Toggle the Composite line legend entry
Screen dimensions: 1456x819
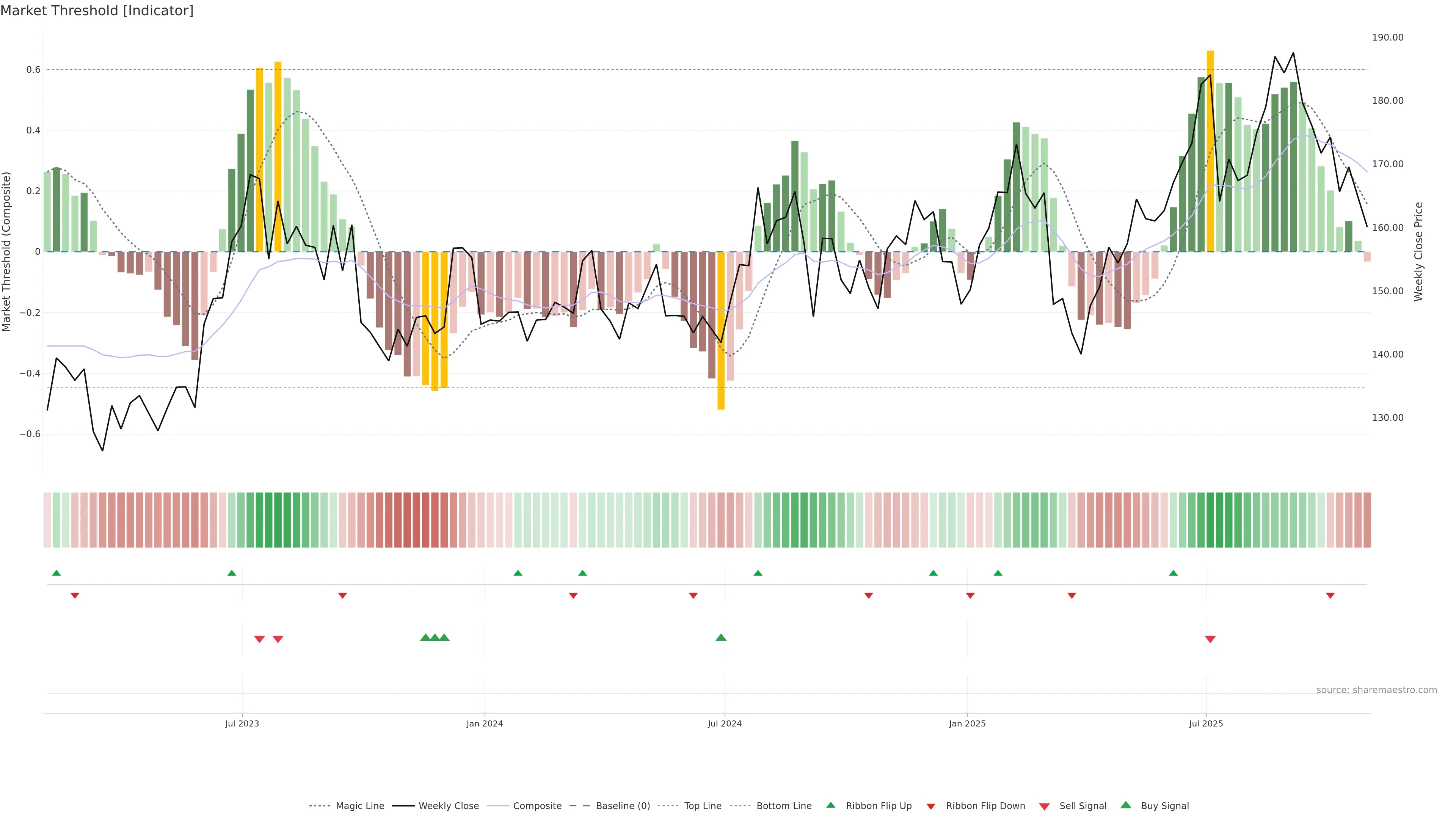(537, 806)
